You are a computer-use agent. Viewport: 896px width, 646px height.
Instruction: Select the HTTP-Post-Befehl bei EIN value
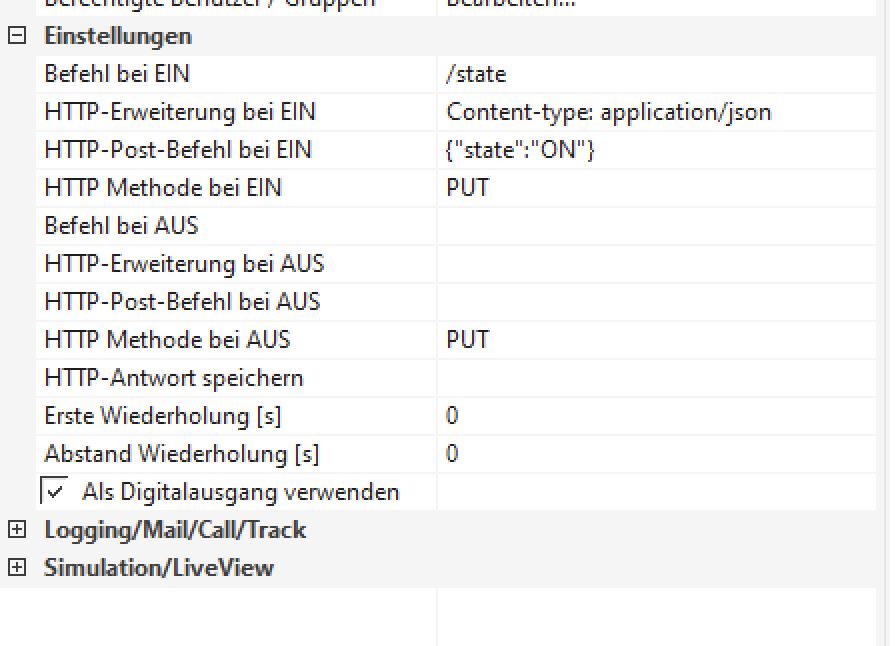click(655, 150)
